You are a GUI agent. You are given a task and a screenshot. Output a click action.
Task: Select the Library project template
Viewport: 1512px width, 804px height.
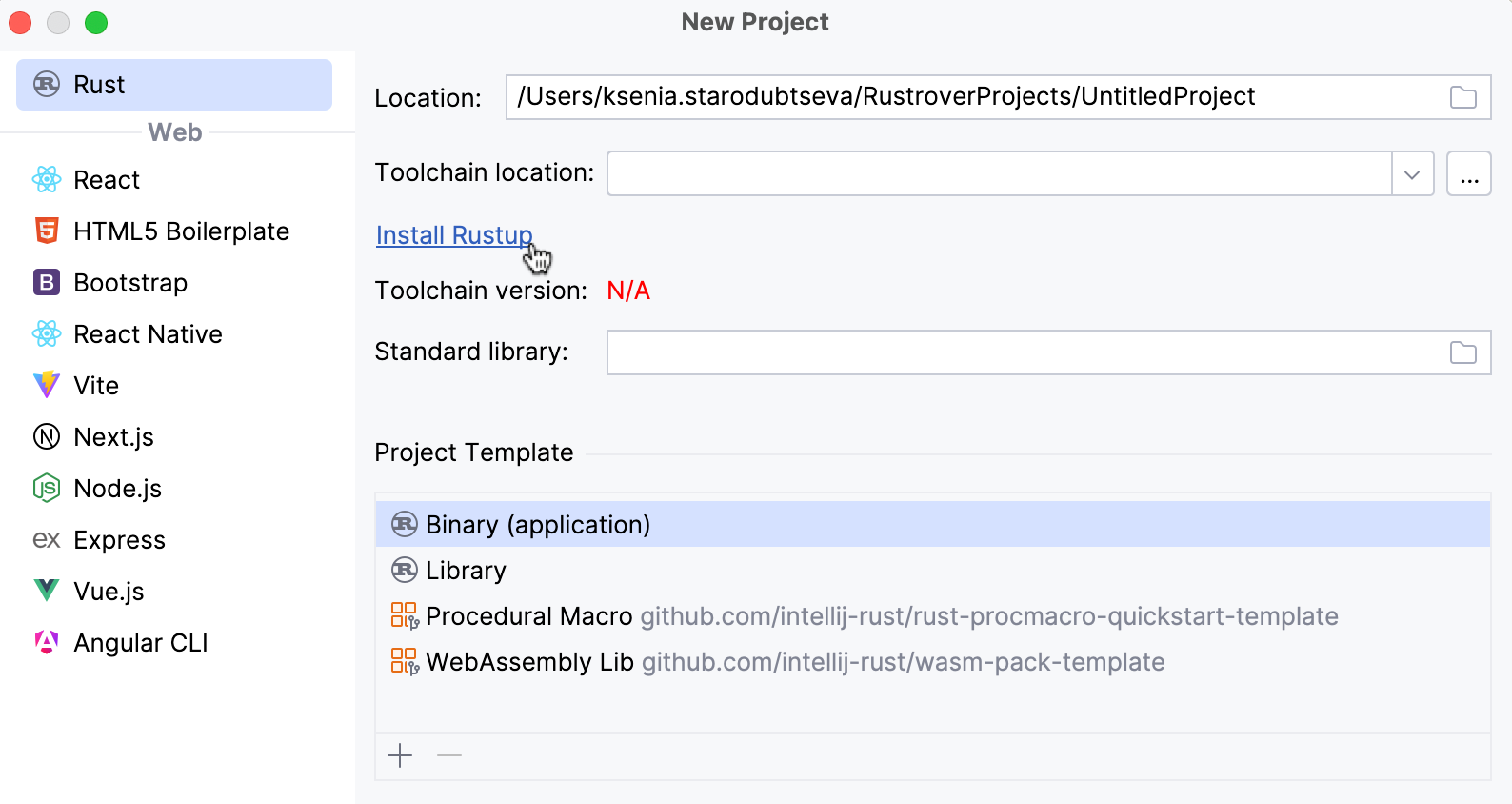coord(466,571)
